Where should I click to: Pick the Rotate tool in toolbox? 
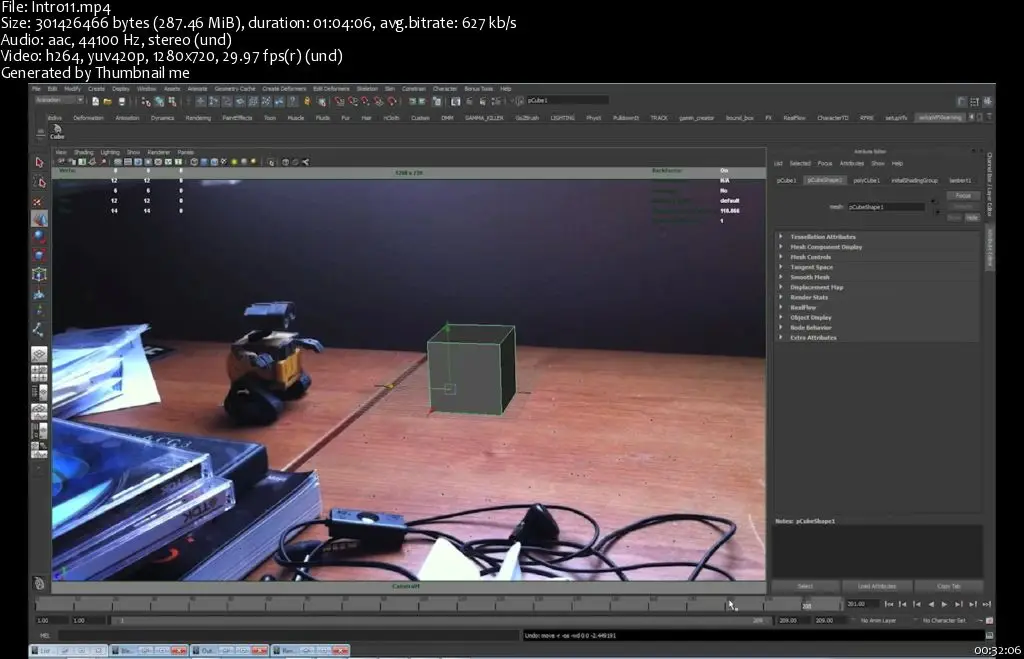point(39,237)
